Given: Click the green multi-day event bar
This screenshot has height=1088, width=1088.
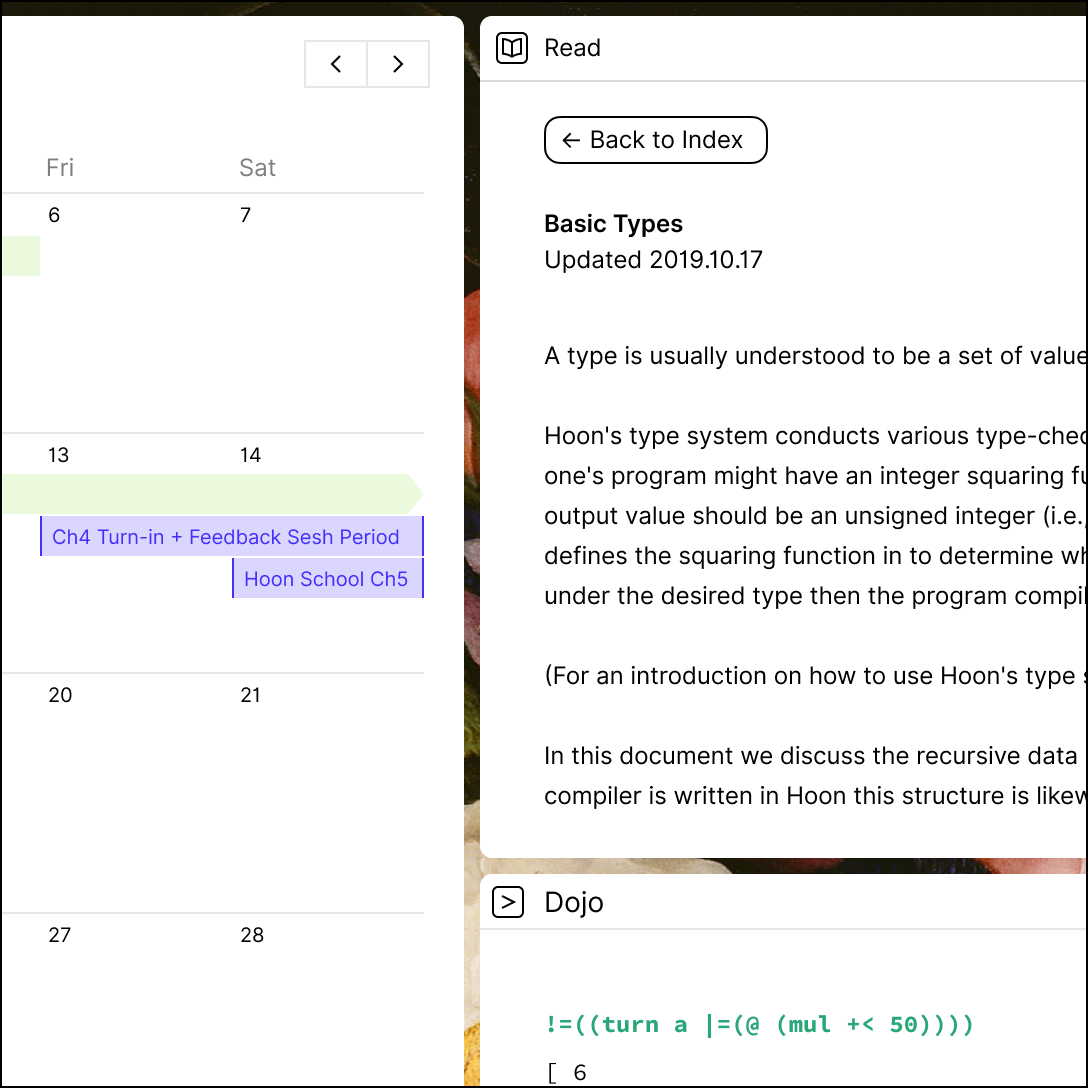Looking at the screenshot, I should pyautogui.click(x=212, y=494).
